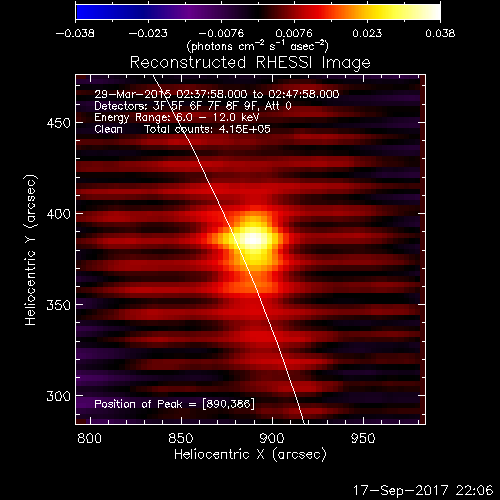Click the '-0.023' color bar label
The image size is (500, 500).
[x=148, y=33]
